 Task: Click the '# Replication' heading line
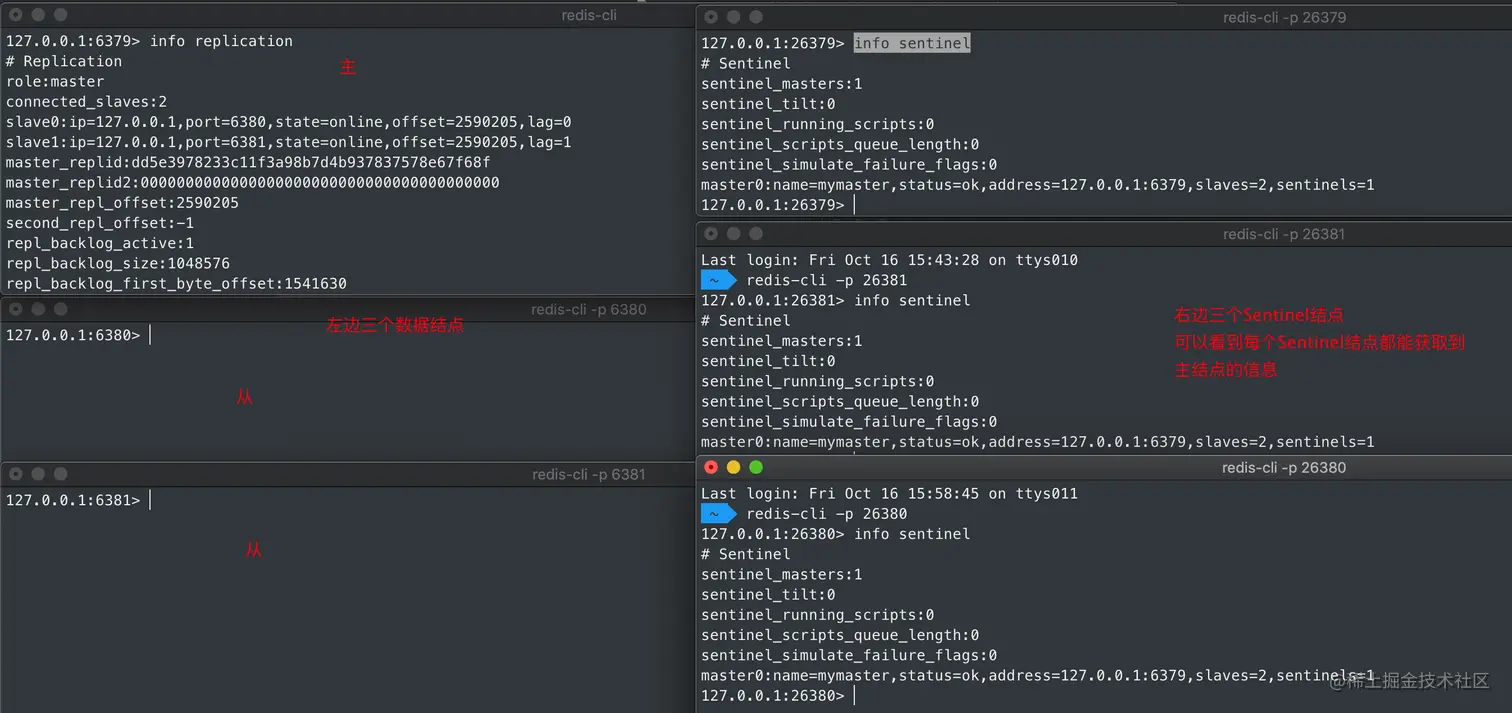[x=64, y=61]
